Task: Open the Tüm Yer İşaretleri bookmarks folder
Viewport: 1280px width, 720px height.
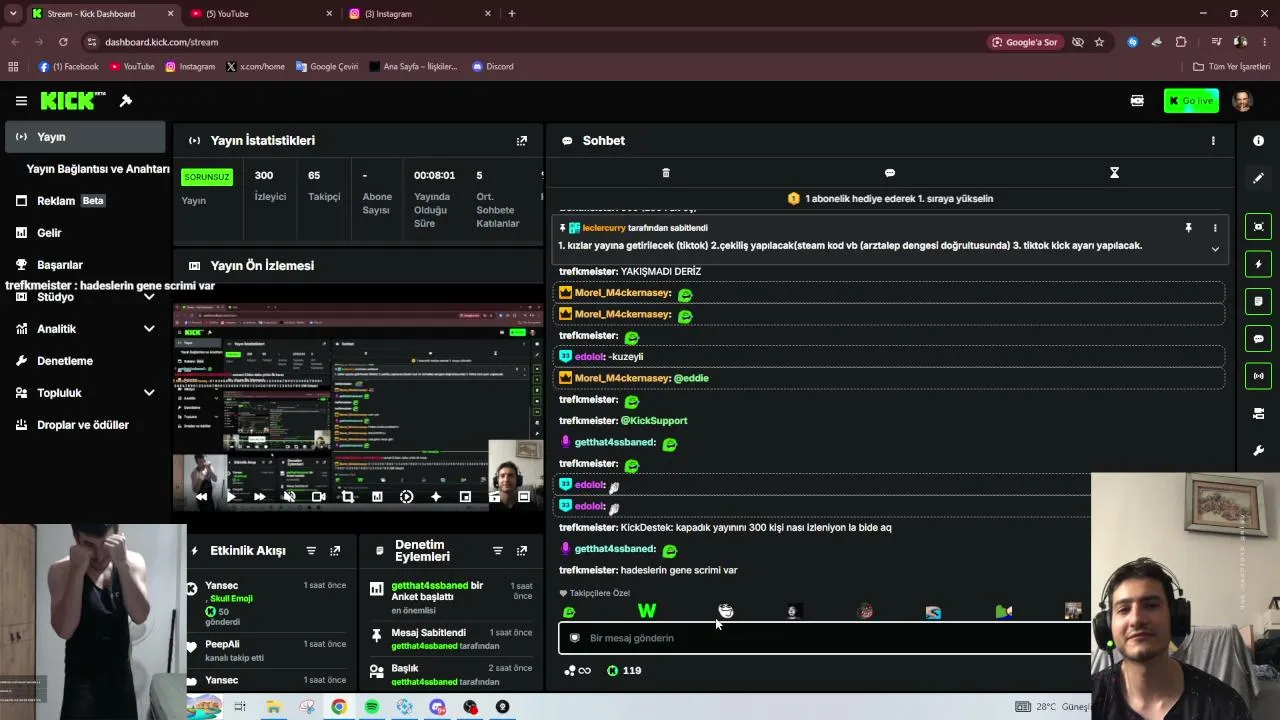Action: coord(1231,67)
